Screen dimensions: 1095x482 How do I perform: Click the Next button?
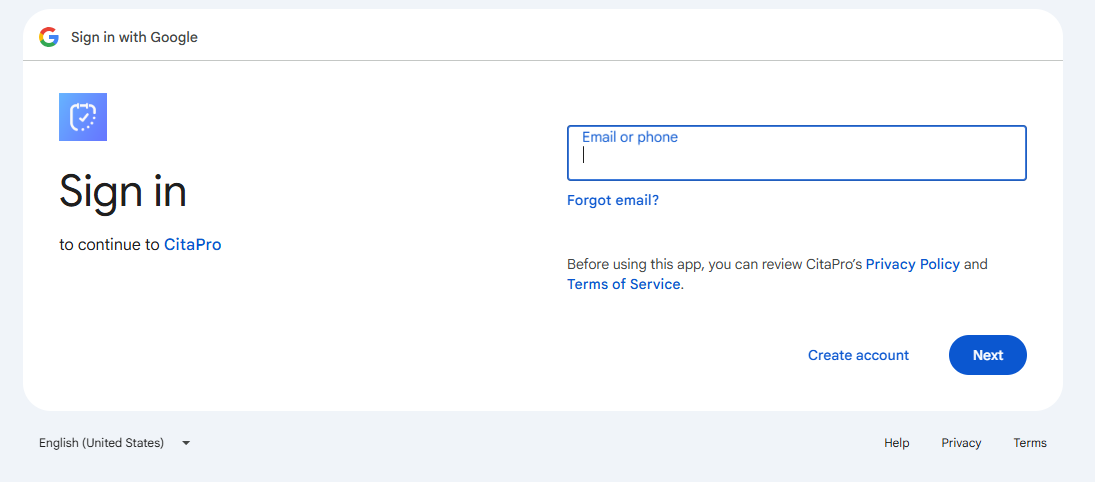tap(987, 355)
